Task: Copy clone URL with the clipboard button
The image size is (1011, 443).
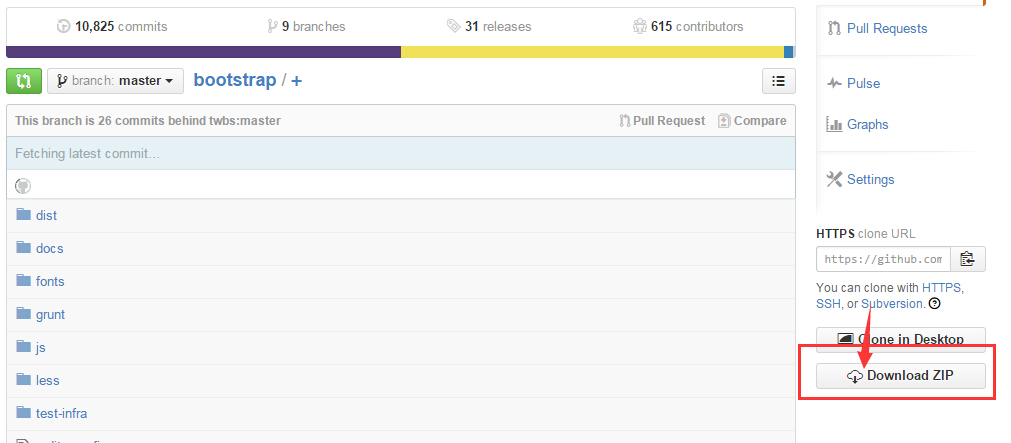Action: pos(967,259)
